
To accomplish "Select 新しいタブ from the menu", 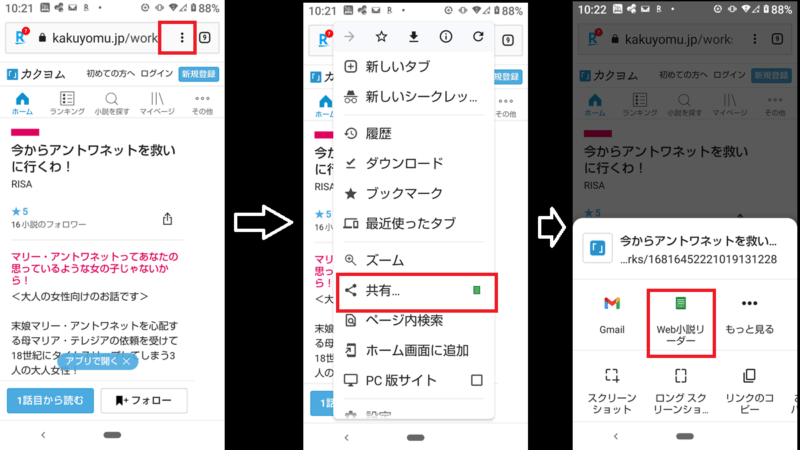I will [414, 66].
